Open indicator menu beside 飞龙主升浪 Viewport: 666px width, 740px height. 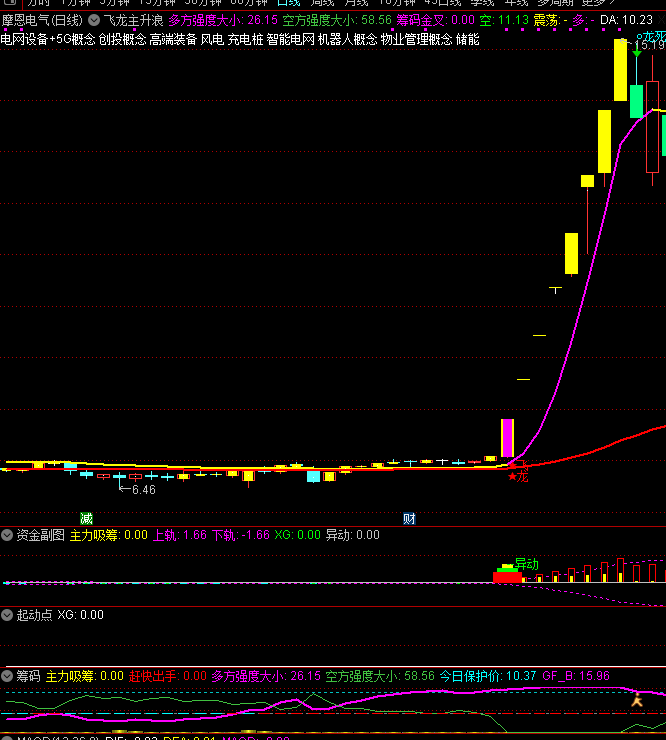coord(94,20)
